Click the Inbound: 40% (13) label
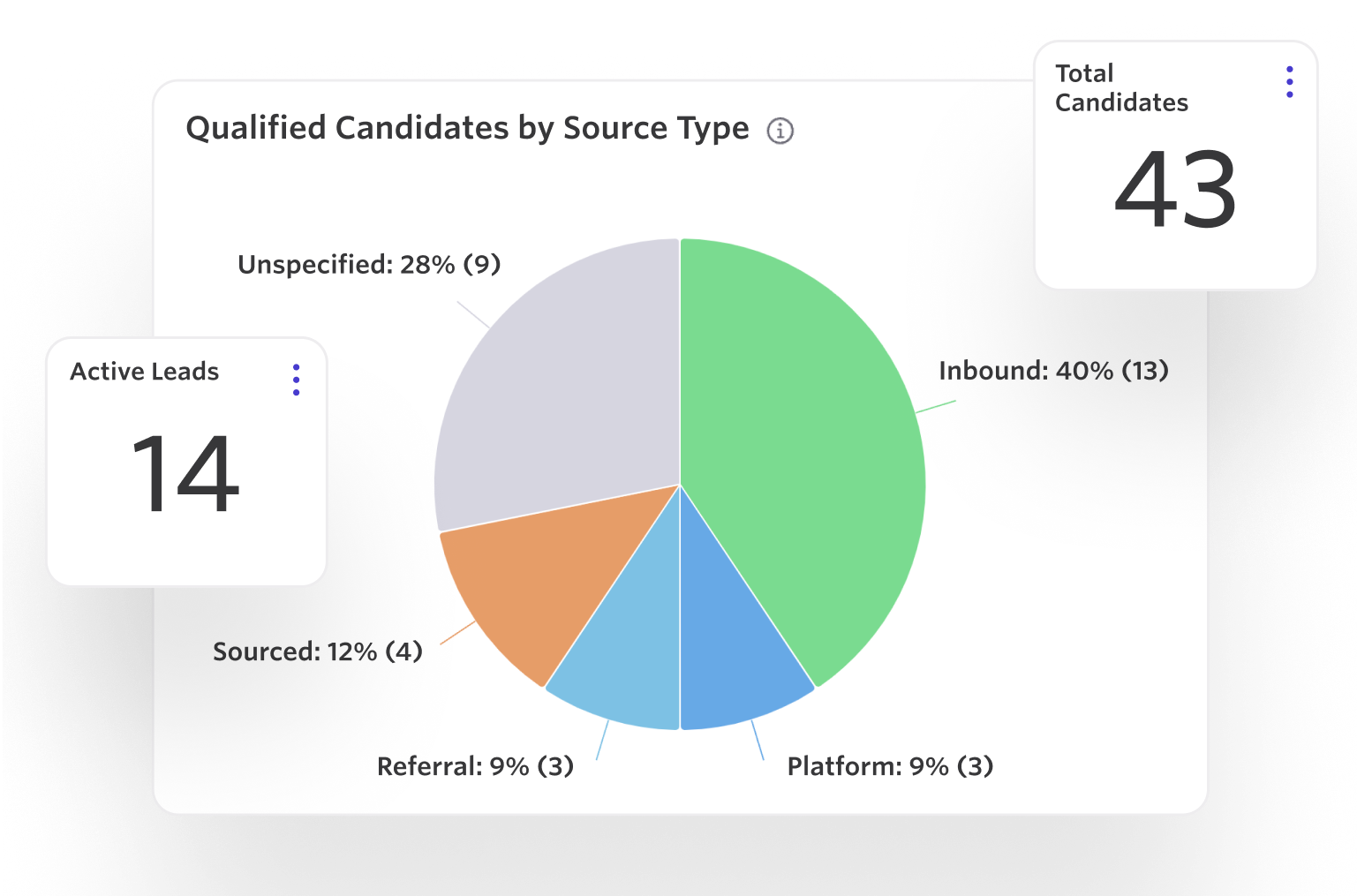 click(x=1053, y=372)
